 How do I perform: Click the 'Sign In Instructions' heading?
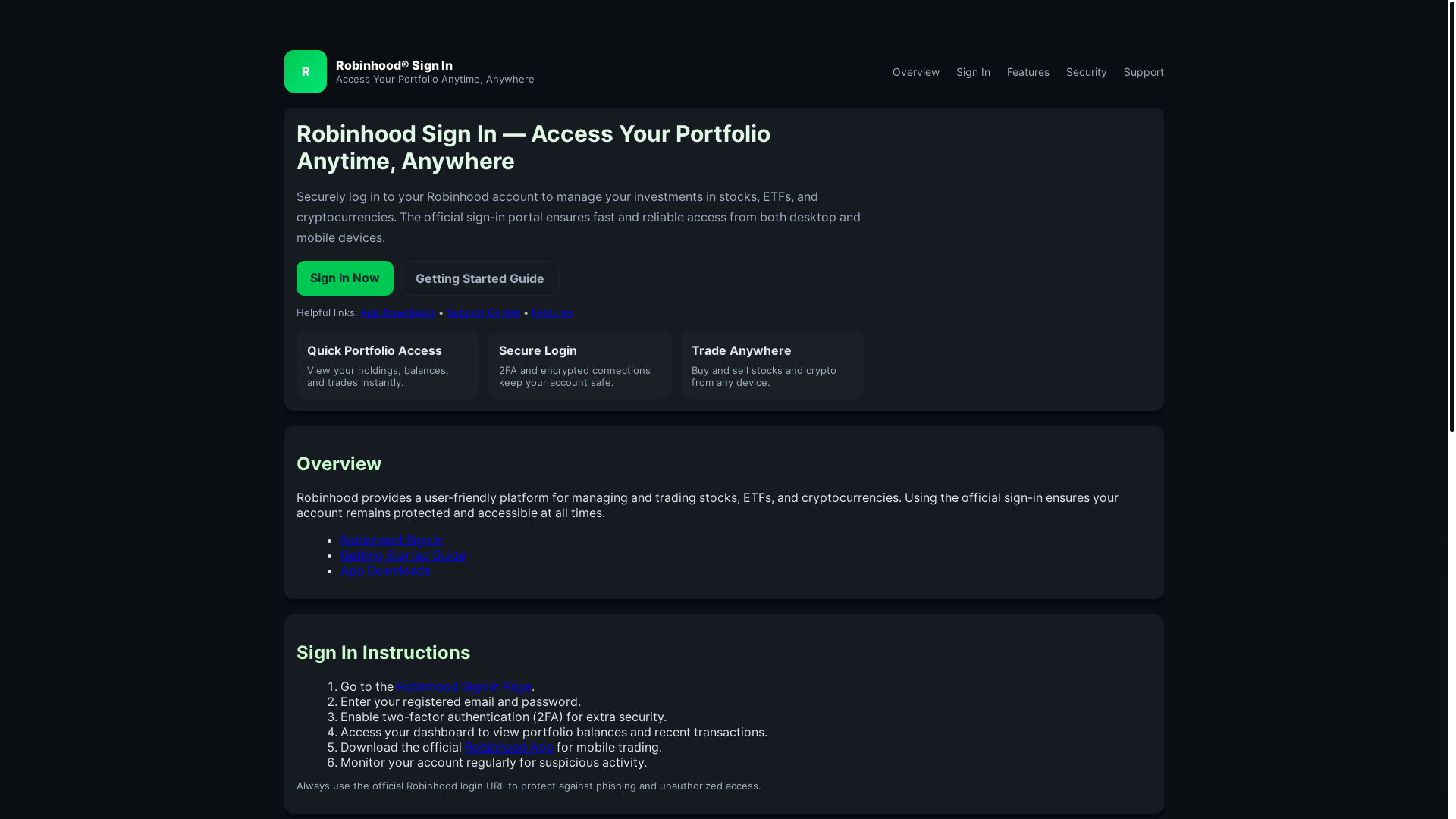[383, 652]
